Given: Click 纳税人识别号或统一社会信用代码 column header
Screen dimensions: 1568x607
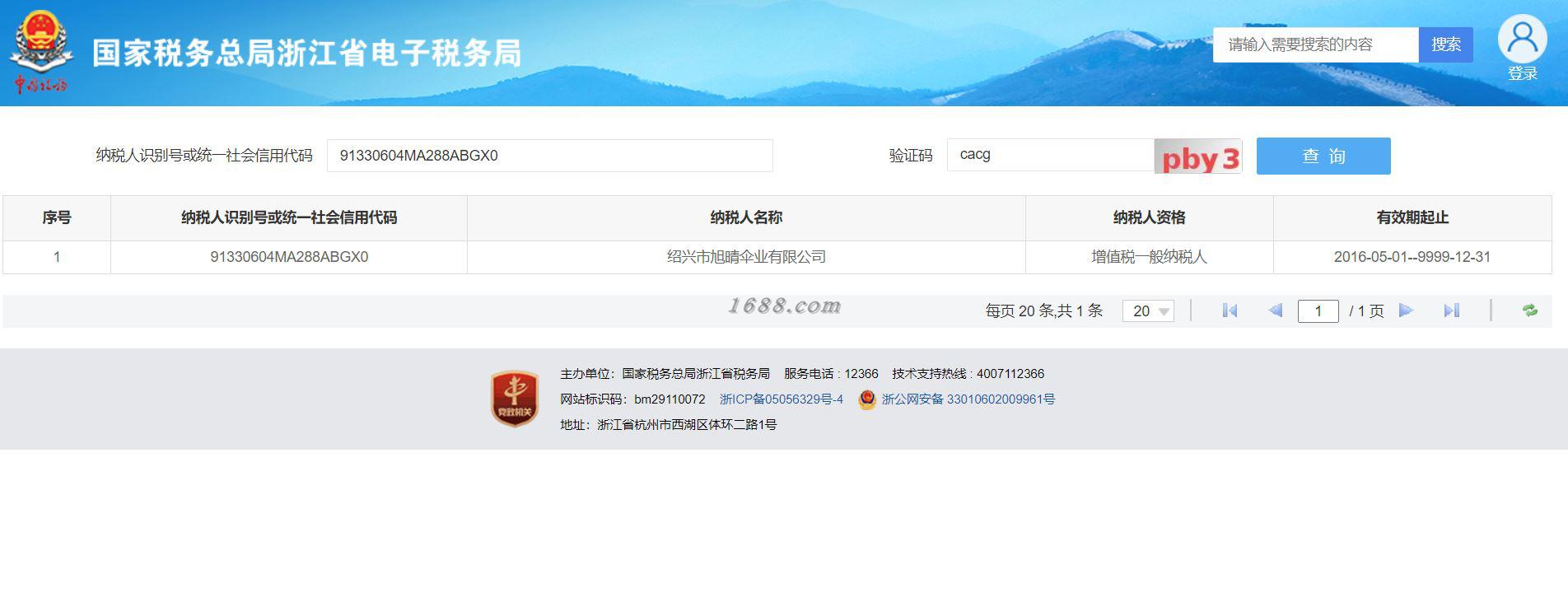Looking at the screenshot, I should 289,217.
